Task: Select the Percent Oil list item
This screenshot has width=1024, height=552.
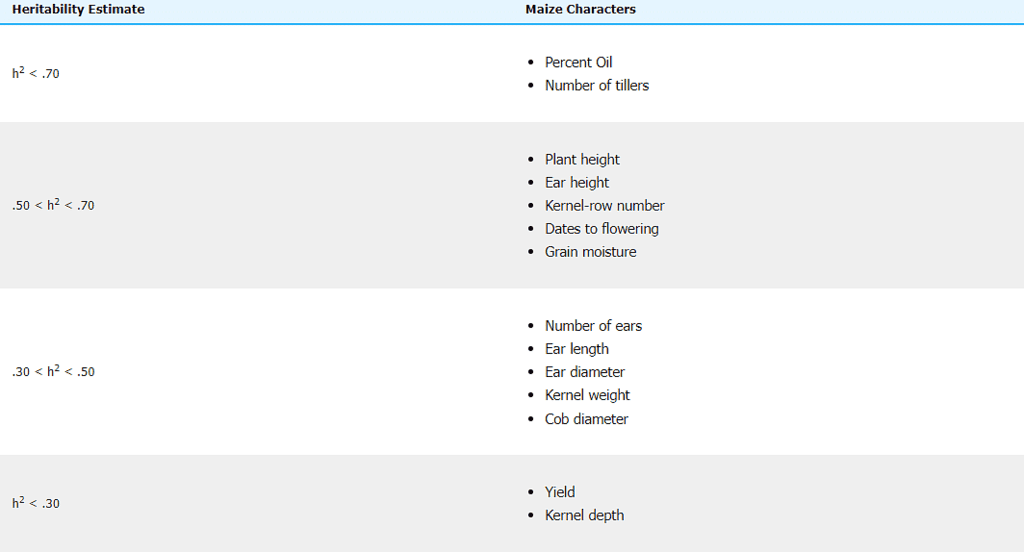Action: coord(578,62)
